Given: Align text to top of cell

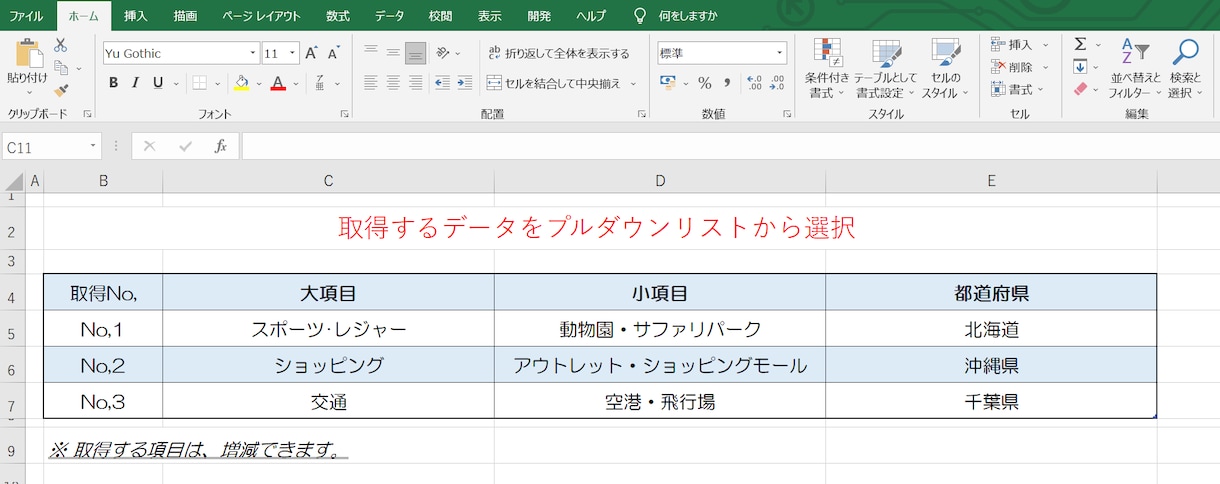Looking at the screenshot, I should pos(371,53).
